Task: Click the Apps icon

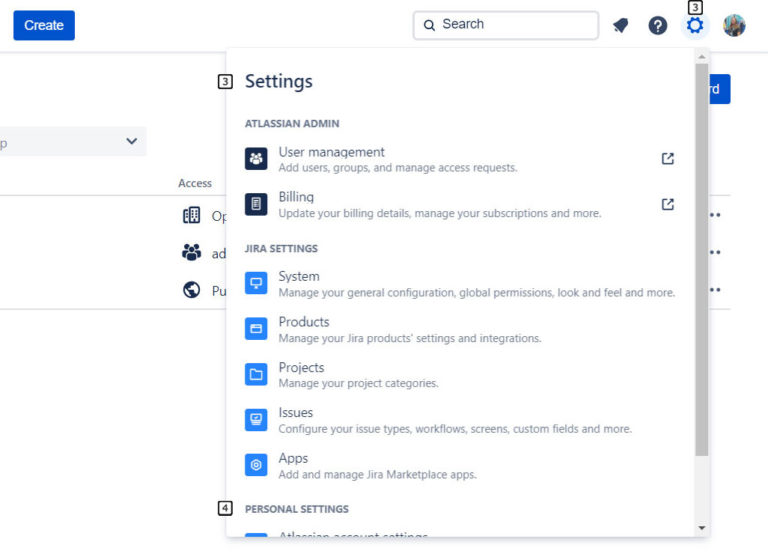Action: point(256,465)
